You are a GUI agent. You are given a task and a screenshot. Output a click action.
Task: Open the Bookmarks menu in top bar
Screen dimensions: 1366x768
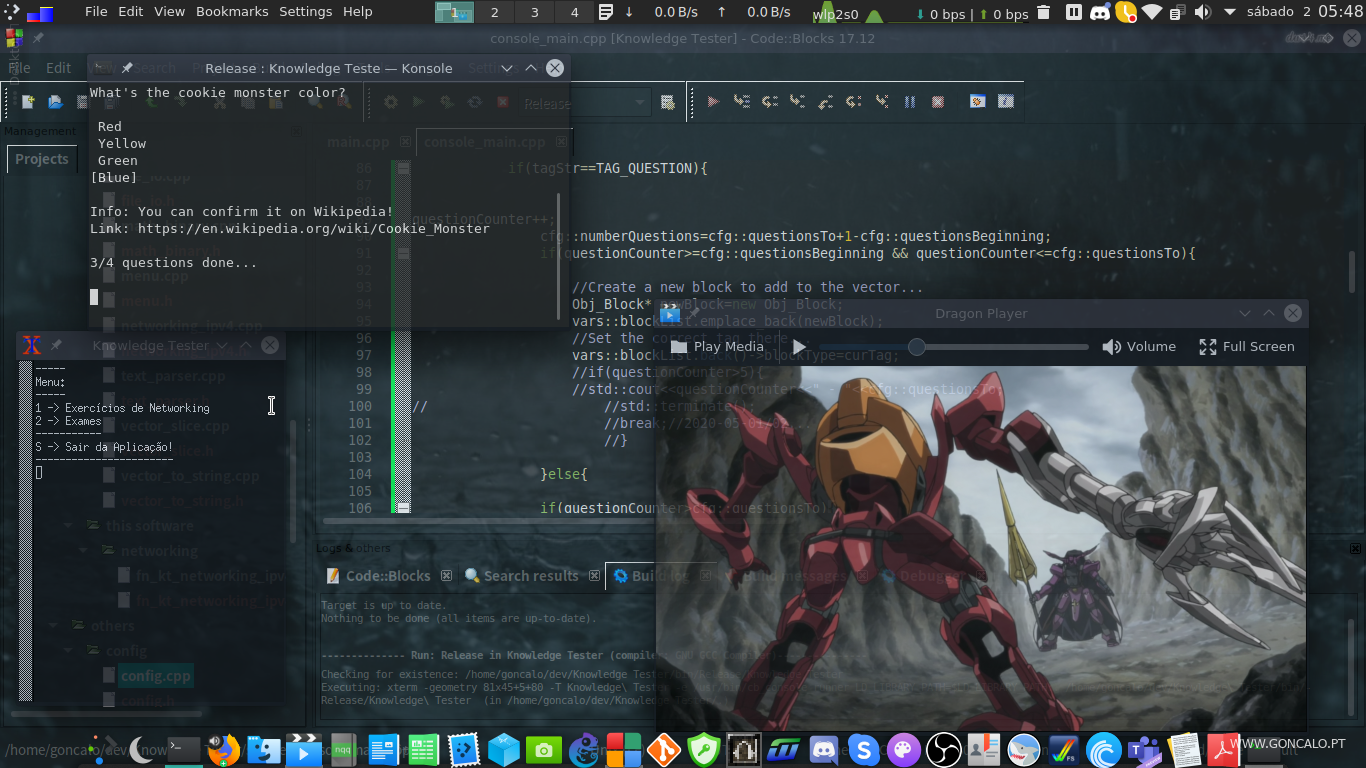pyautogui.click(x=232, y=12)
